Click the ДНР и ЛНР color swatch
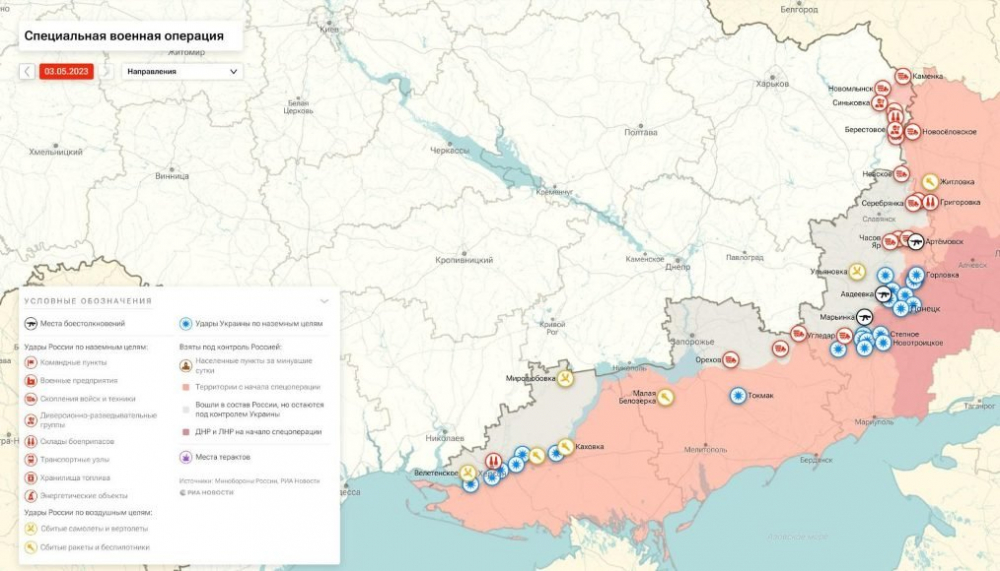Viewport: 1000px width, 571px height. click(184, 432)
